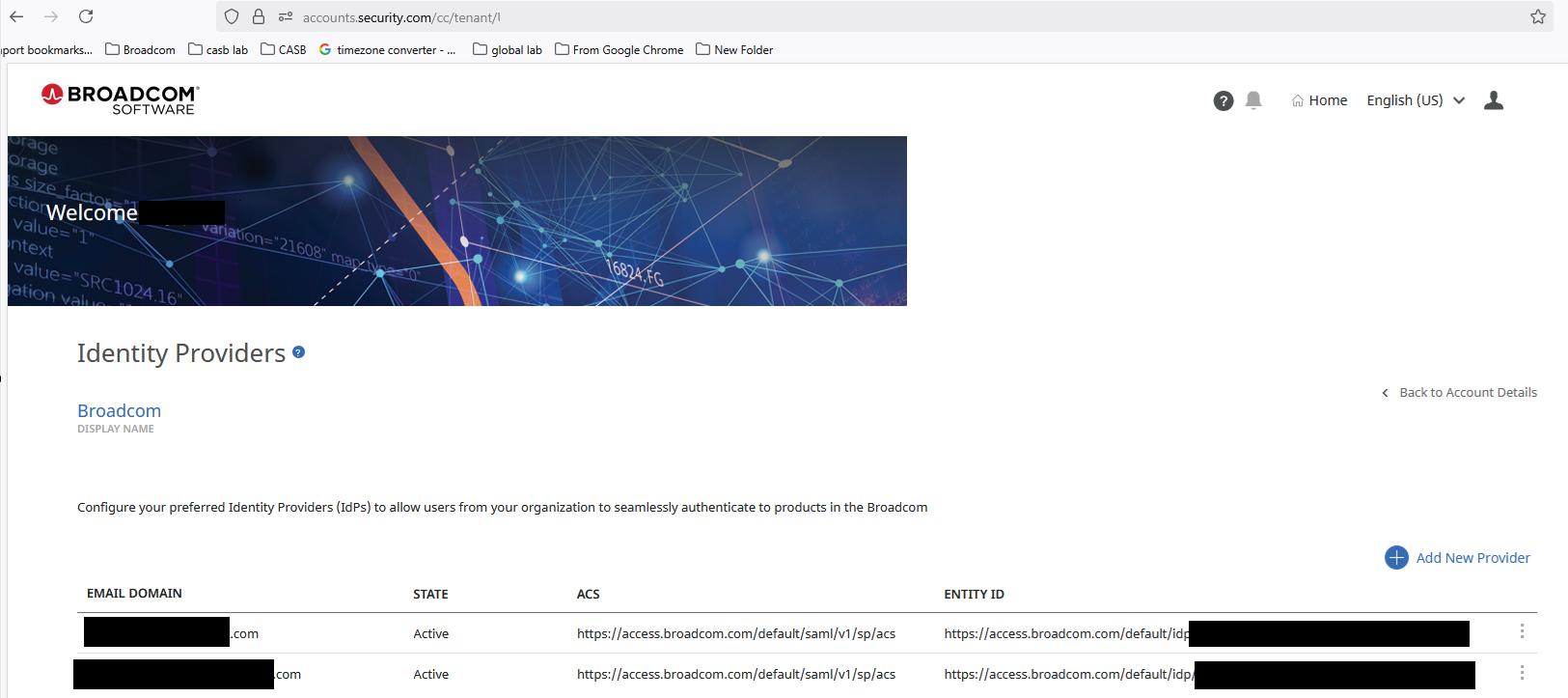The width and height of the screenshot is (1568, 698).
Task: Open actions menu for second provider row
Action: pos(1522,673)
